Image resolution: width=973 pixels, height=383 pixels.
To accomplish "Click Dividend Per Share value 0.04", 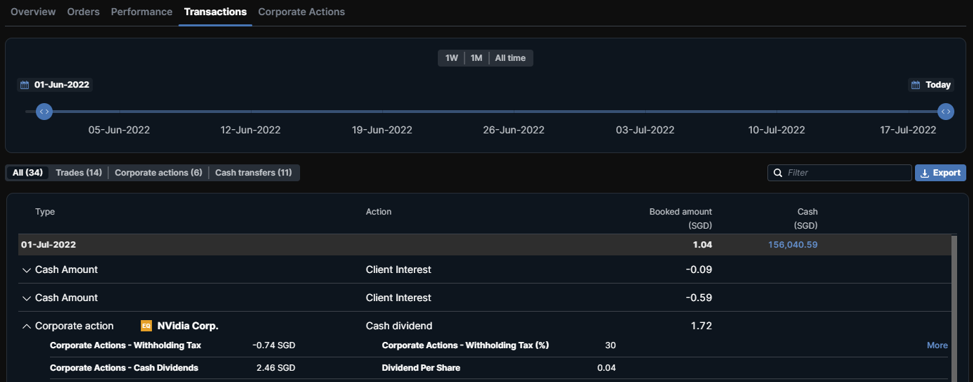I will [606, 367].
